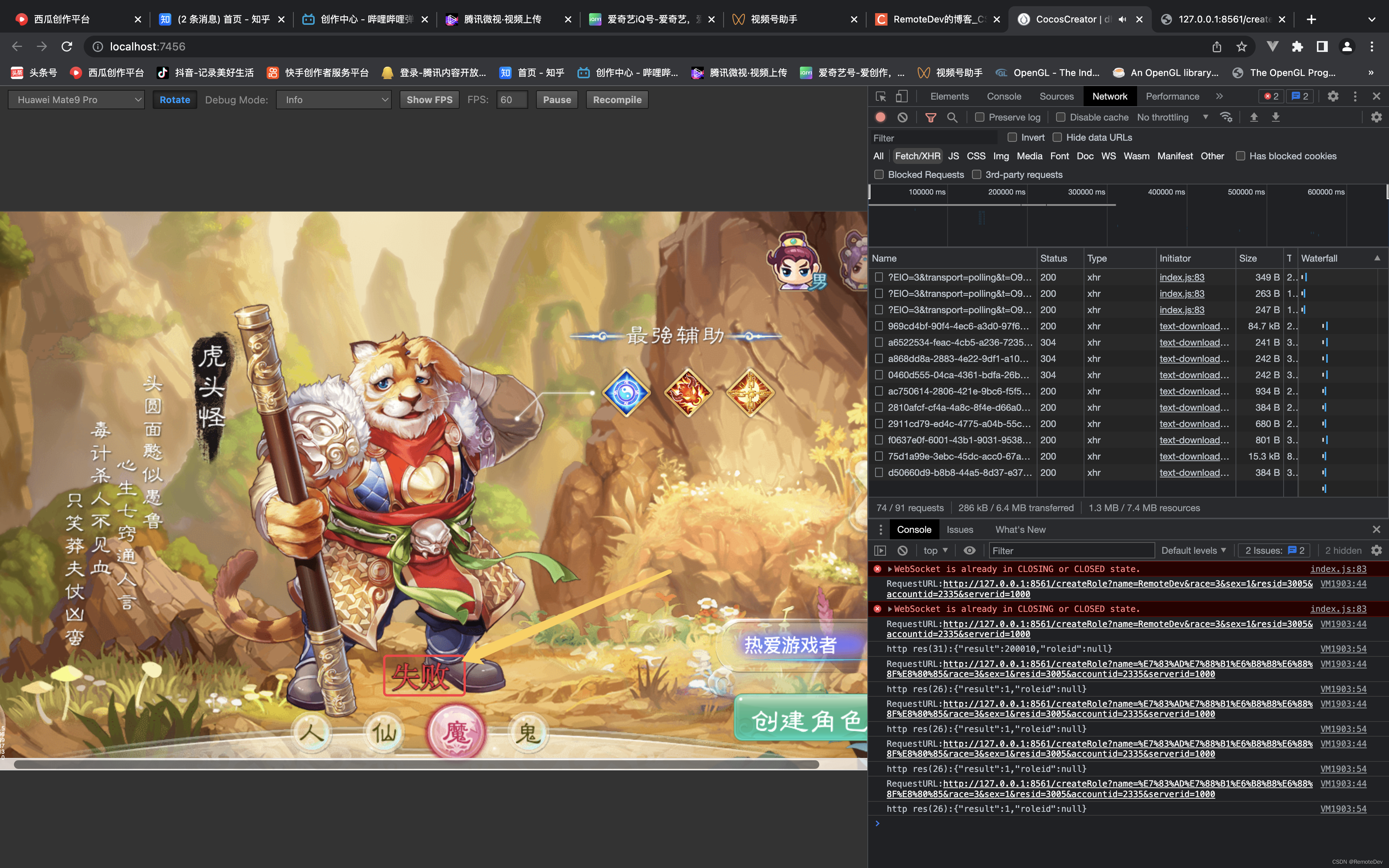Expand first WebSocket CLOSING error message
The image size is (1389, 868).
pos(890,569)
